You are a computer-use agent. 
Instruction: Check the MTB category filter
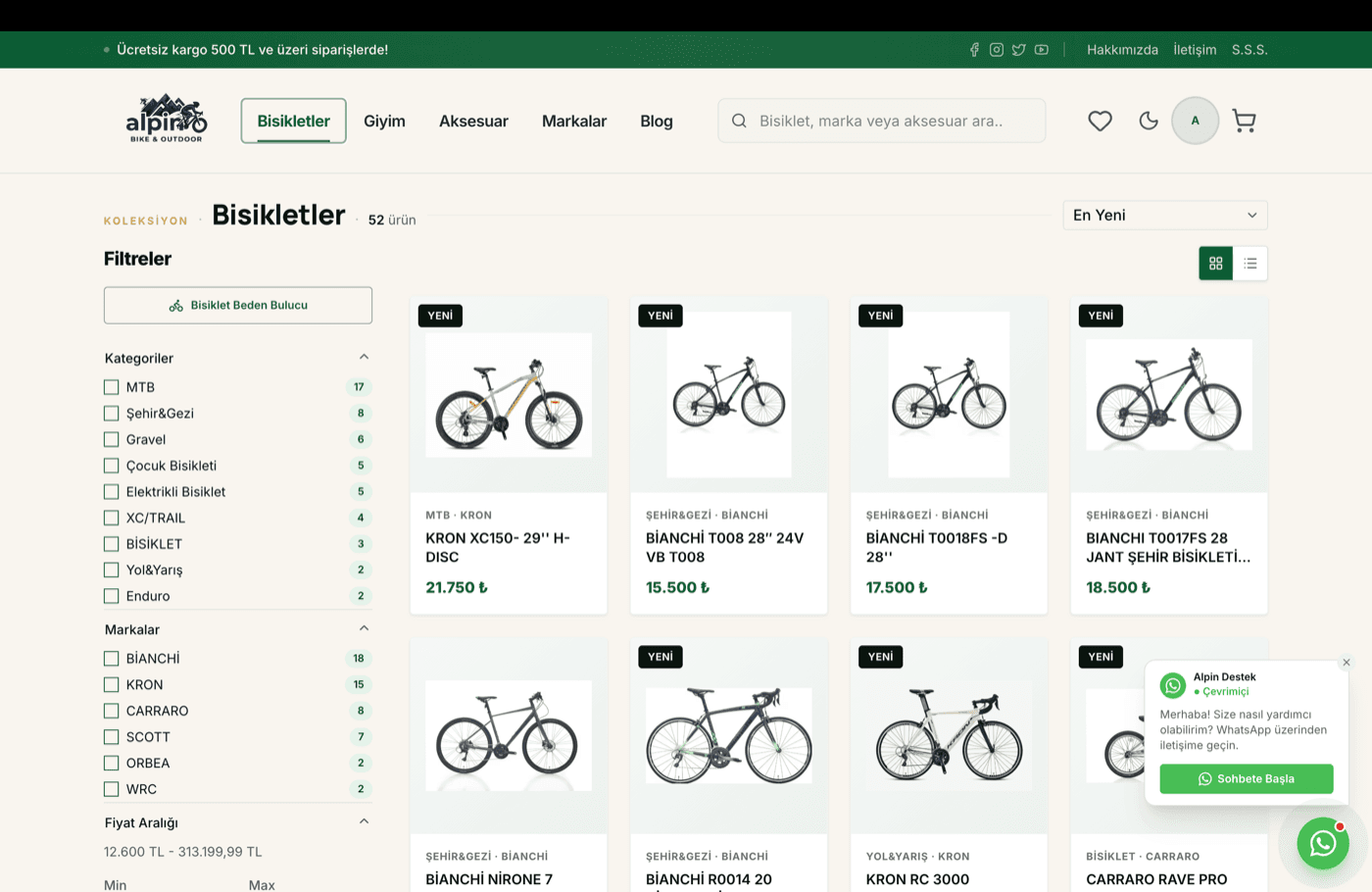pyautogui.click(x=112, y=387)
